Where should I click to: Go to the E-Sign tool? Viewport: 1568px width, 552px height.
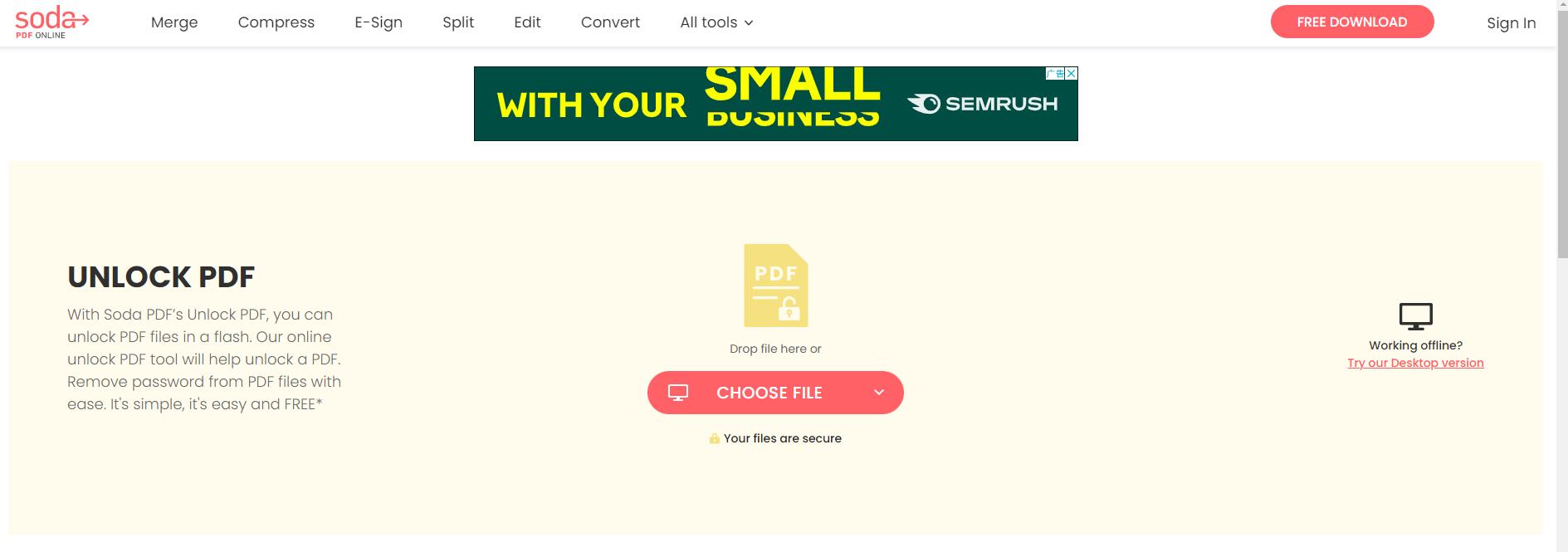[379, 22]
